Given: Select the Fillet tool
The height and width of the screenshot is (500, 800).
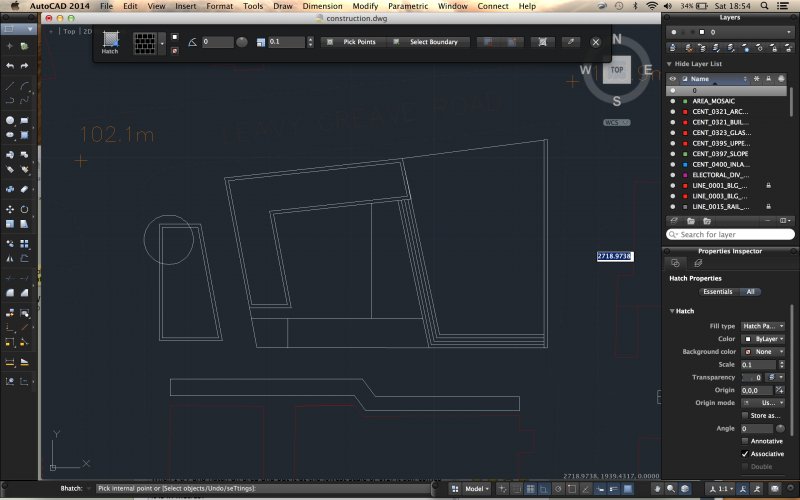Looking at the screenshot, I should [x=10, y=293].
